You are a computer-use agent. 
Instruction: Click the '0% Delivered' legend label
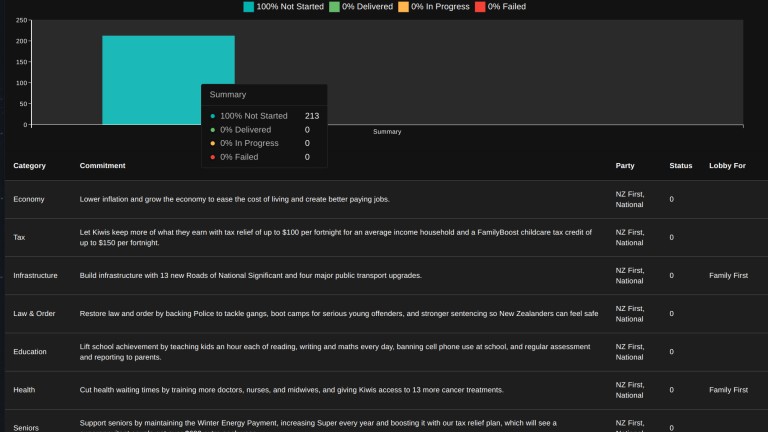click(x=367, y=7)
